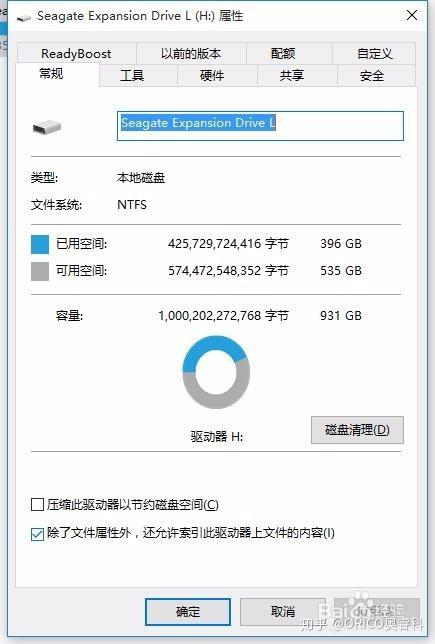Viewport: 435px width, 644px height.
Task: Click the 取消 button
Action: [x=283, y=612]
